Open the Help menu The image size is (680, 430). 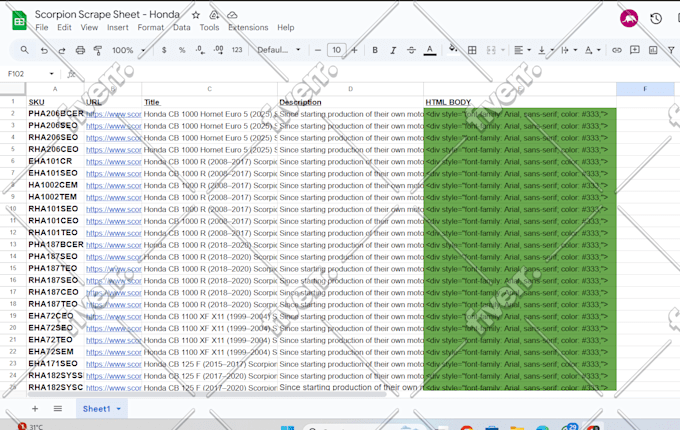click(286, 27)
